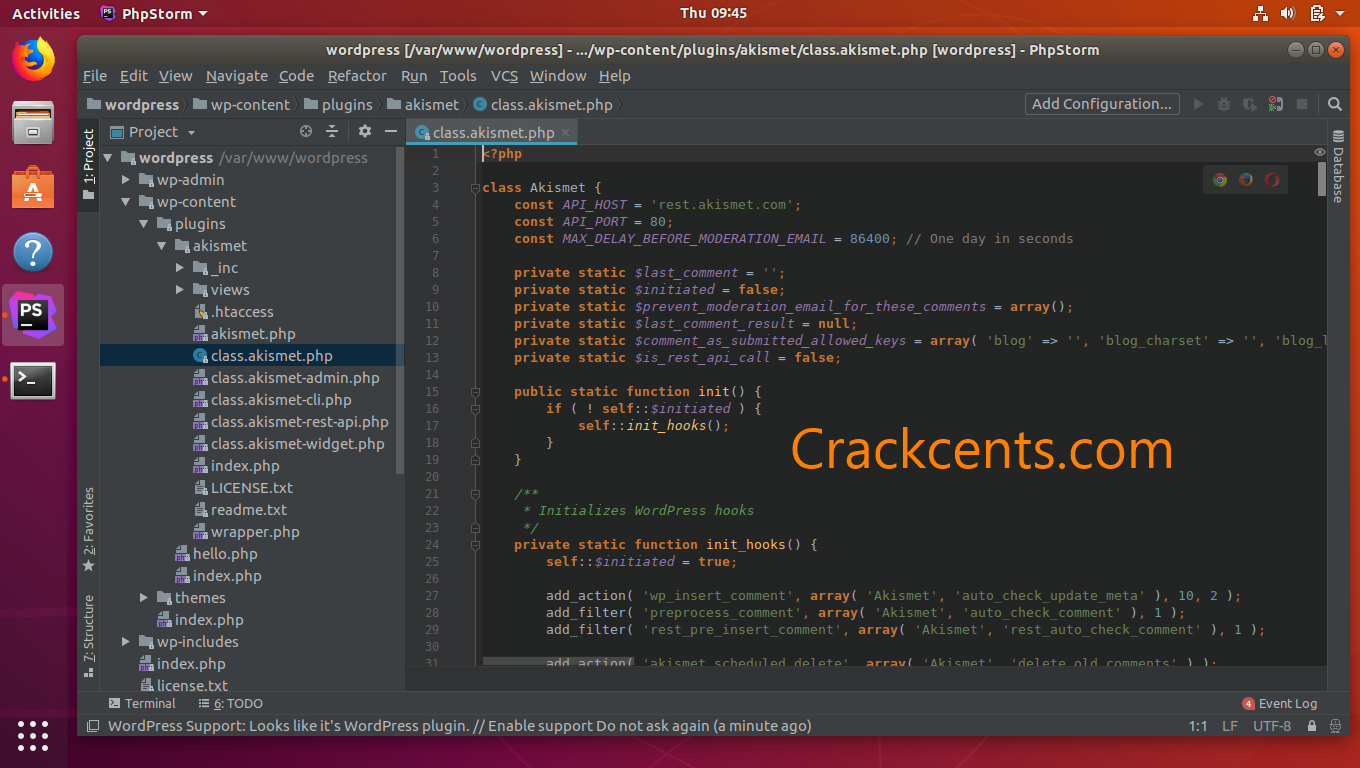This screenshot has width=1360, height=768.
Task: Open the Event Log tool window
Action: pos(1280,703)
